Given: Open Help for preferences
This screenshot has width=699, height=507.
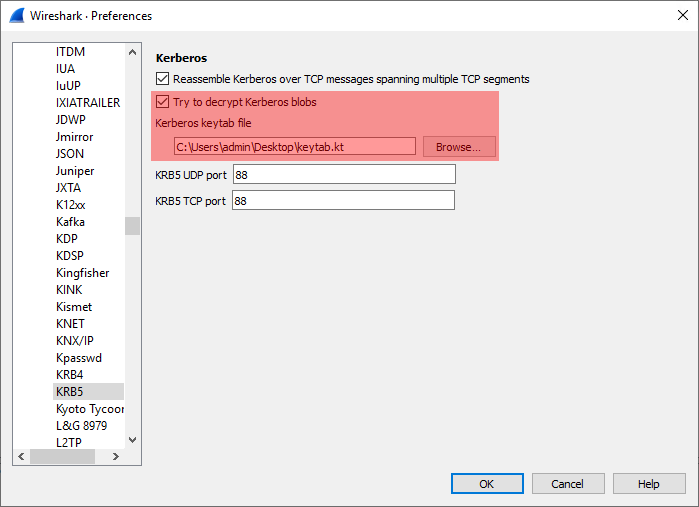Looking at the screenshot, I should (x=649, y=484).
